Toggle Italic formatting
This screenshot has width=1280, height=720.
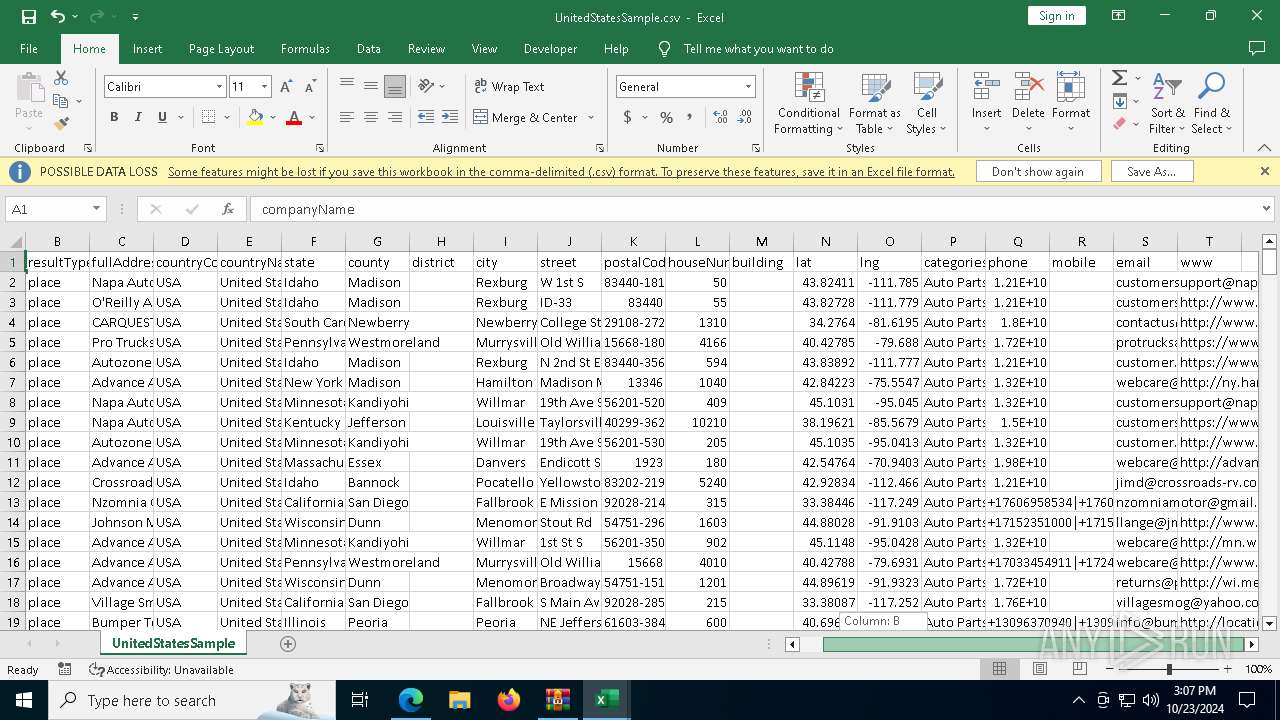click(138, 117)
